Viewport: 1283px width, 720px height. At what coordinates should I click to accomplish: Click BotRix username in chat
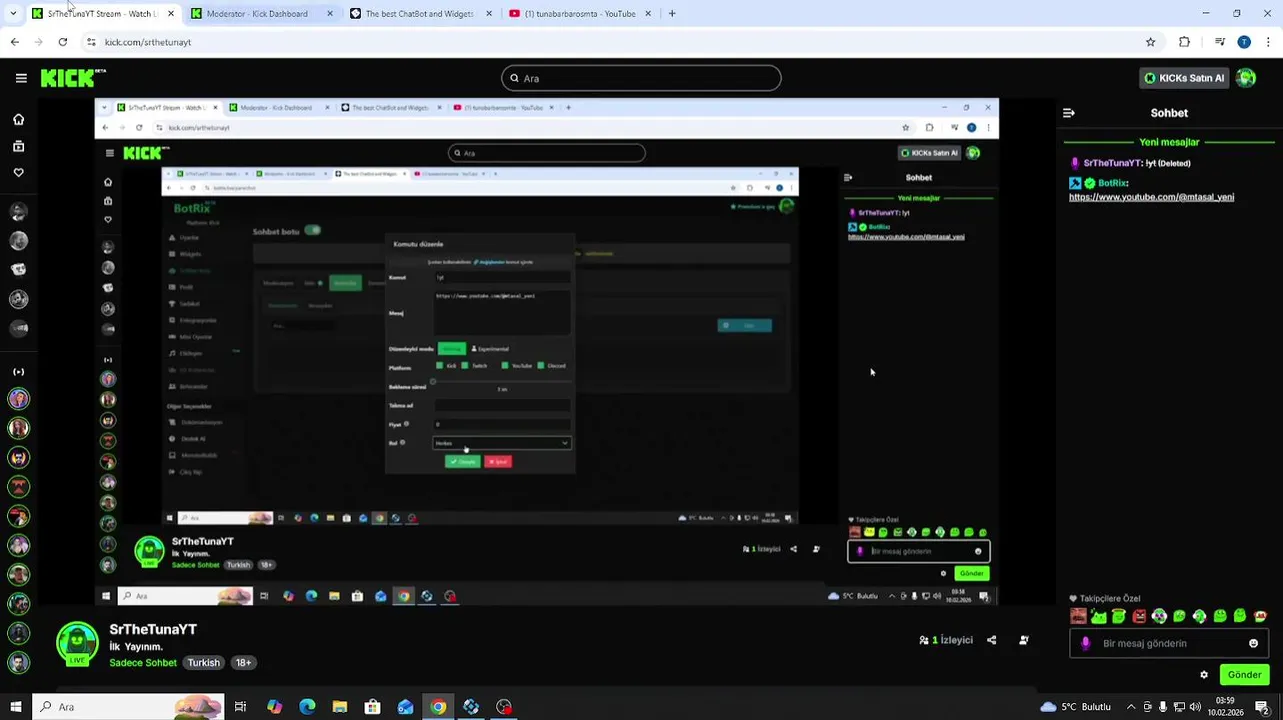(x=1113, y=183)
